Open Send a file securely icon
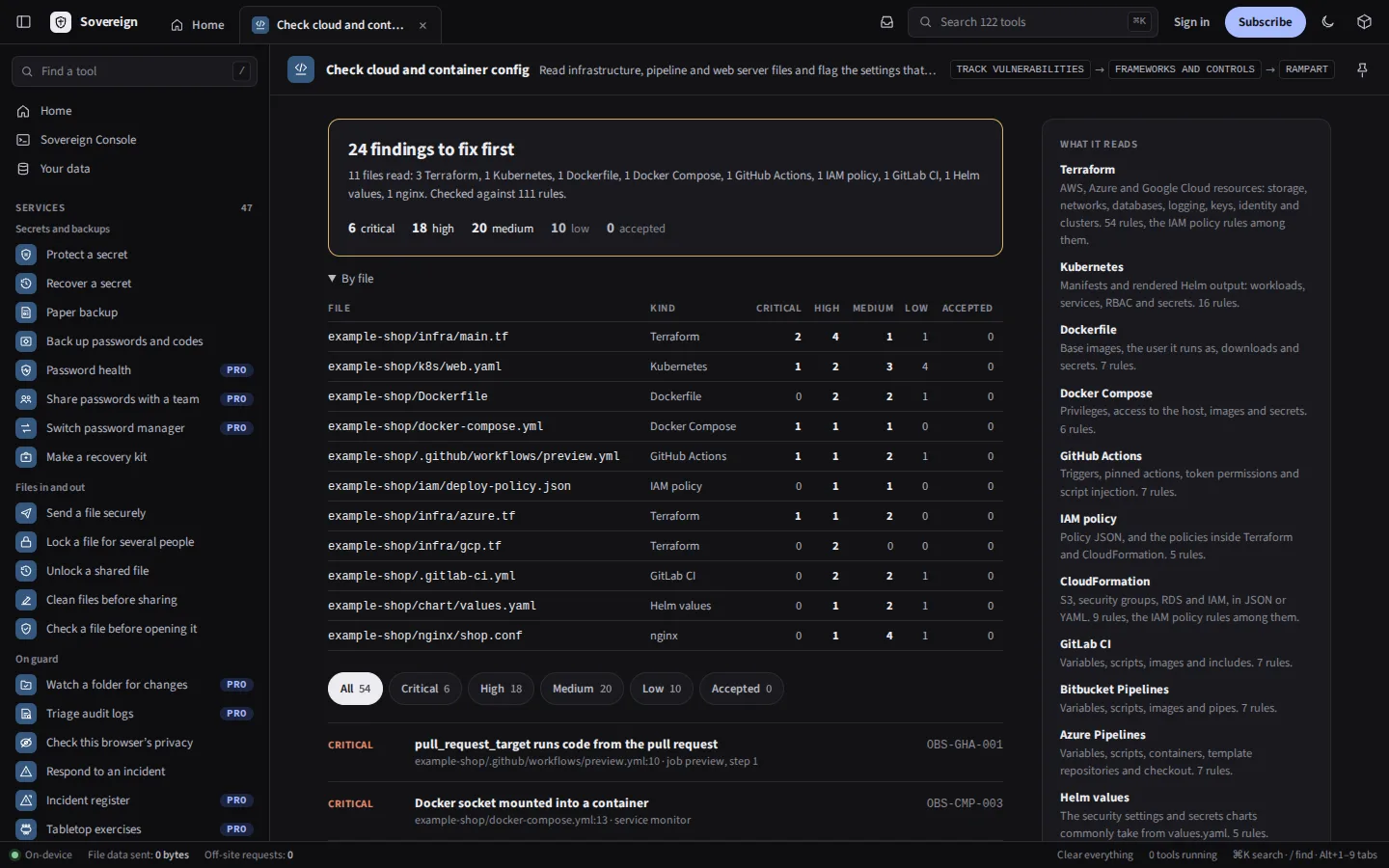This screenshot has width=1389, height=868. [26, 513]
